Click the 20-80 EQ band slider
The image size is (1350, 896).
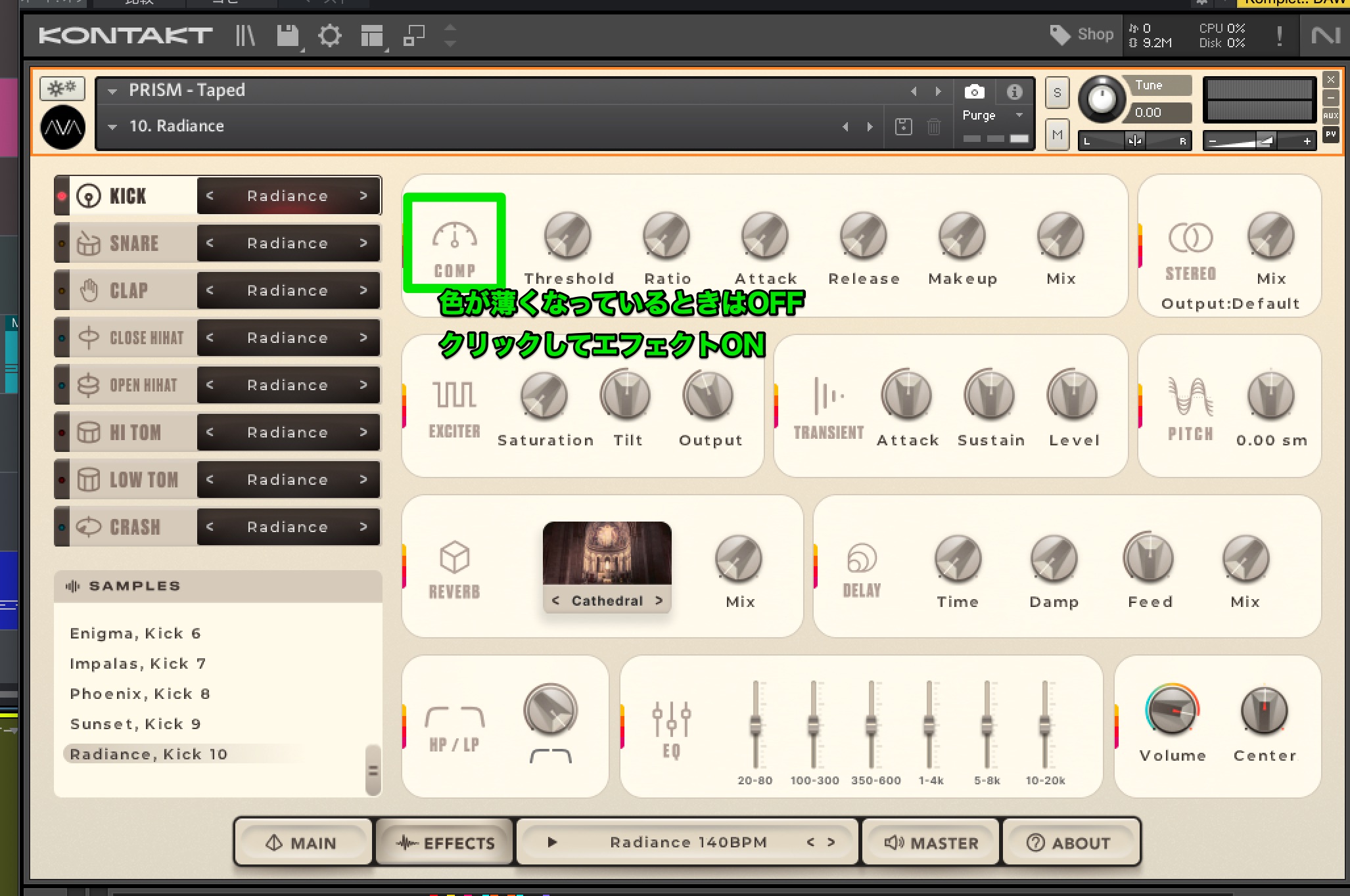point(755,726)
